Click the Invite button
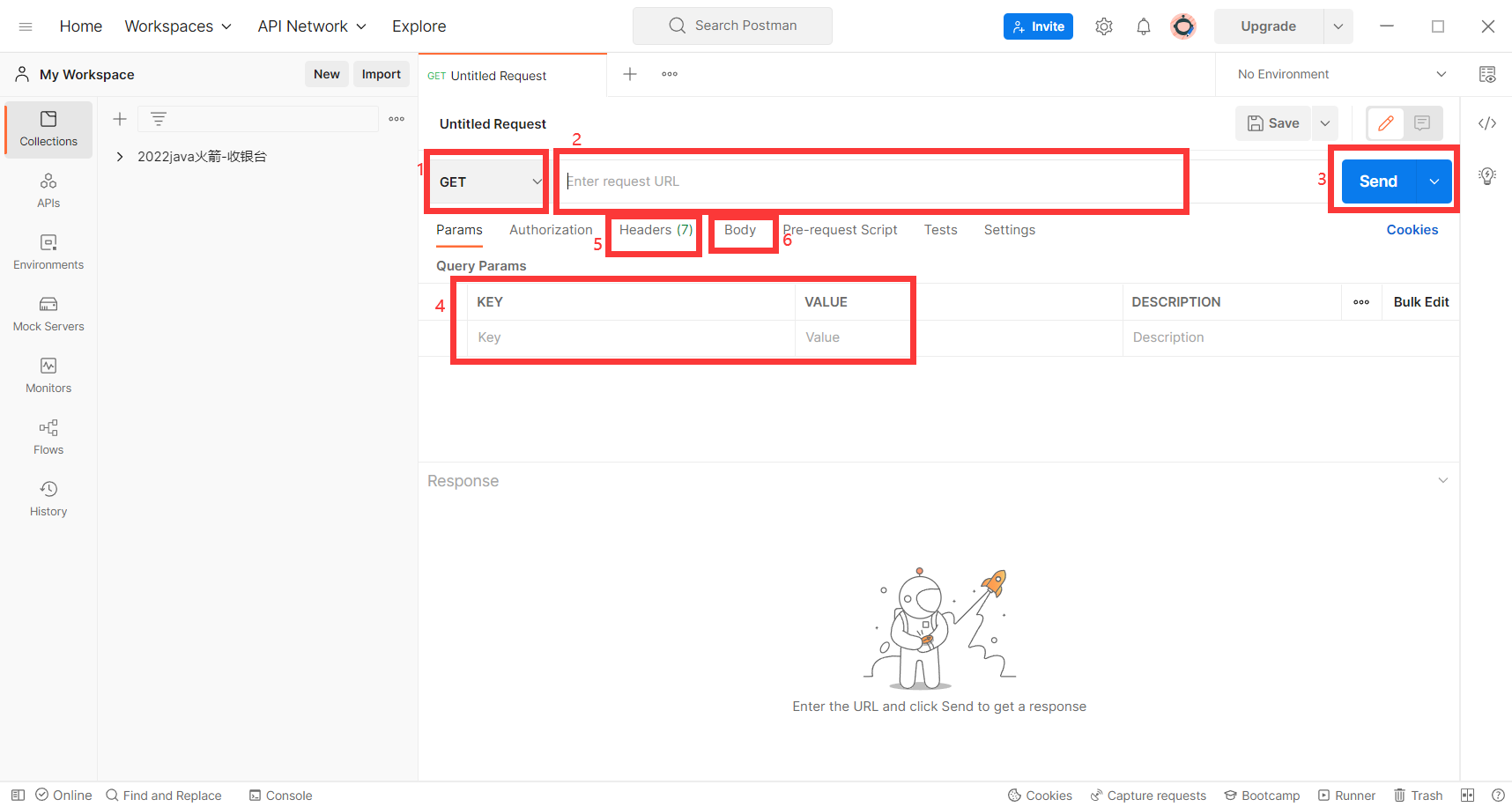The image size is (1512, 807). click(x=1038, y=26)
